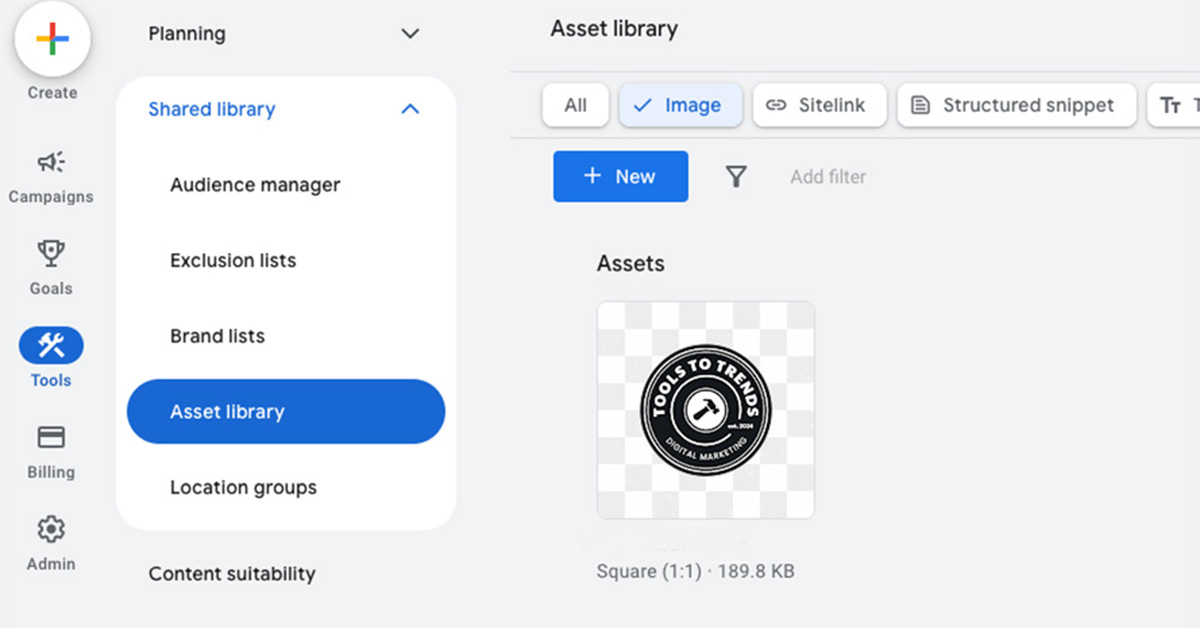The image size is (1200, 628).
Task: Open Admin via gear icon
Action: click(51, 528)
